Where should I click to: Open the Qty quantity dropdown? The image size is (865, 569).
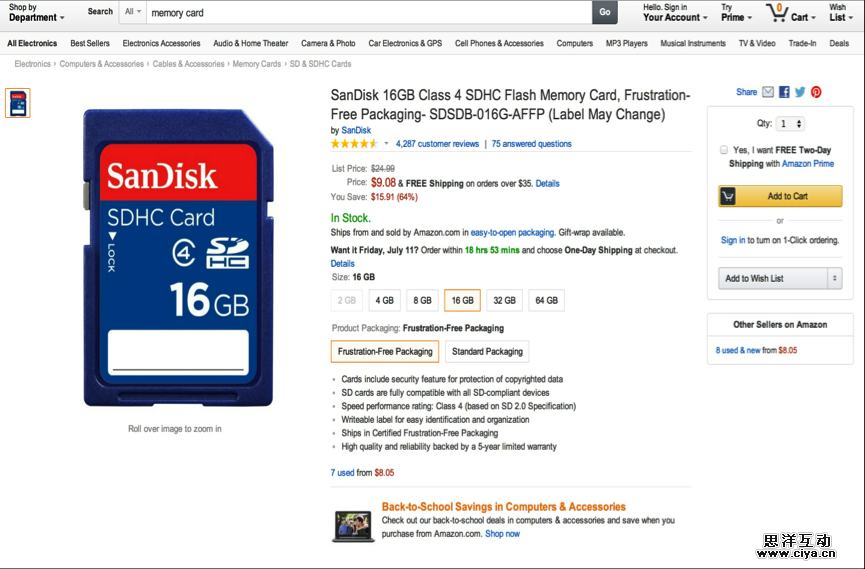(x=791, y=124)
